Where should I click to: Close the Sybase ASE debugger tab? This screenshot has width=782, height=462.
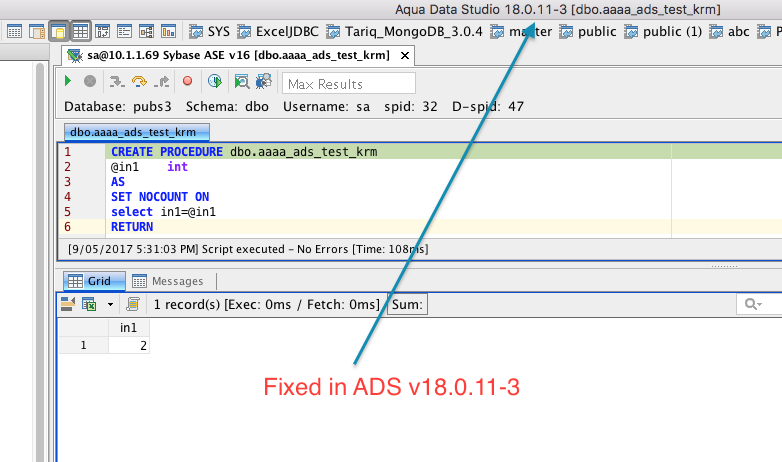pos(405,55)
